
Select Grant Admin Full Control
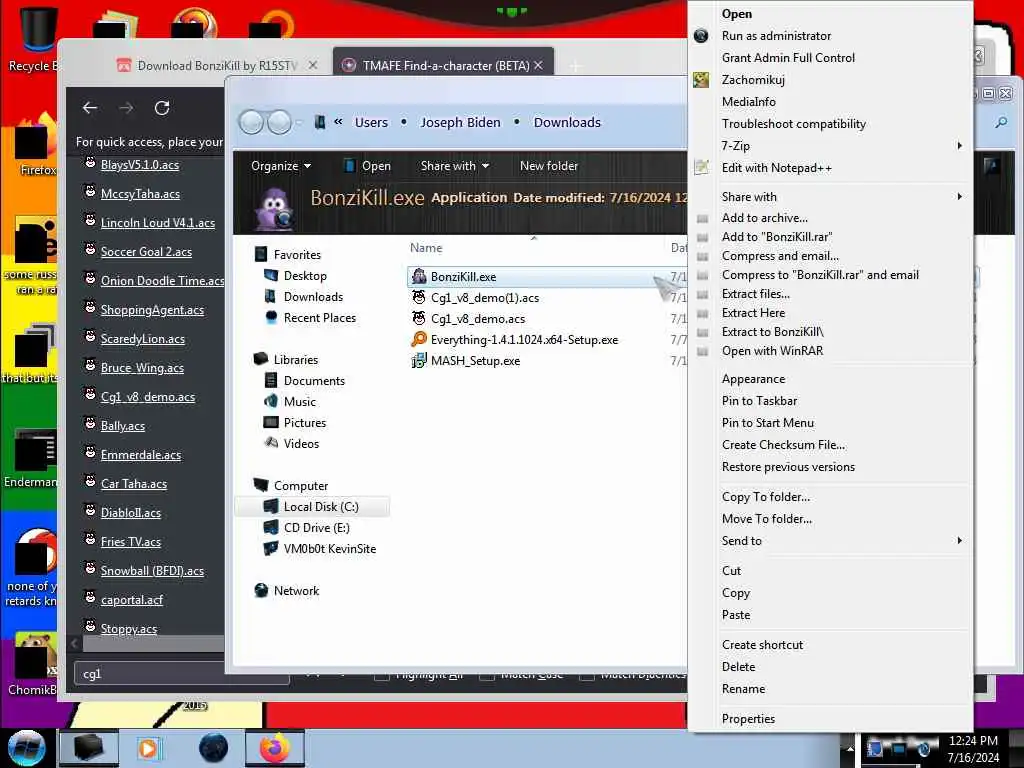[x=788, y=57]
